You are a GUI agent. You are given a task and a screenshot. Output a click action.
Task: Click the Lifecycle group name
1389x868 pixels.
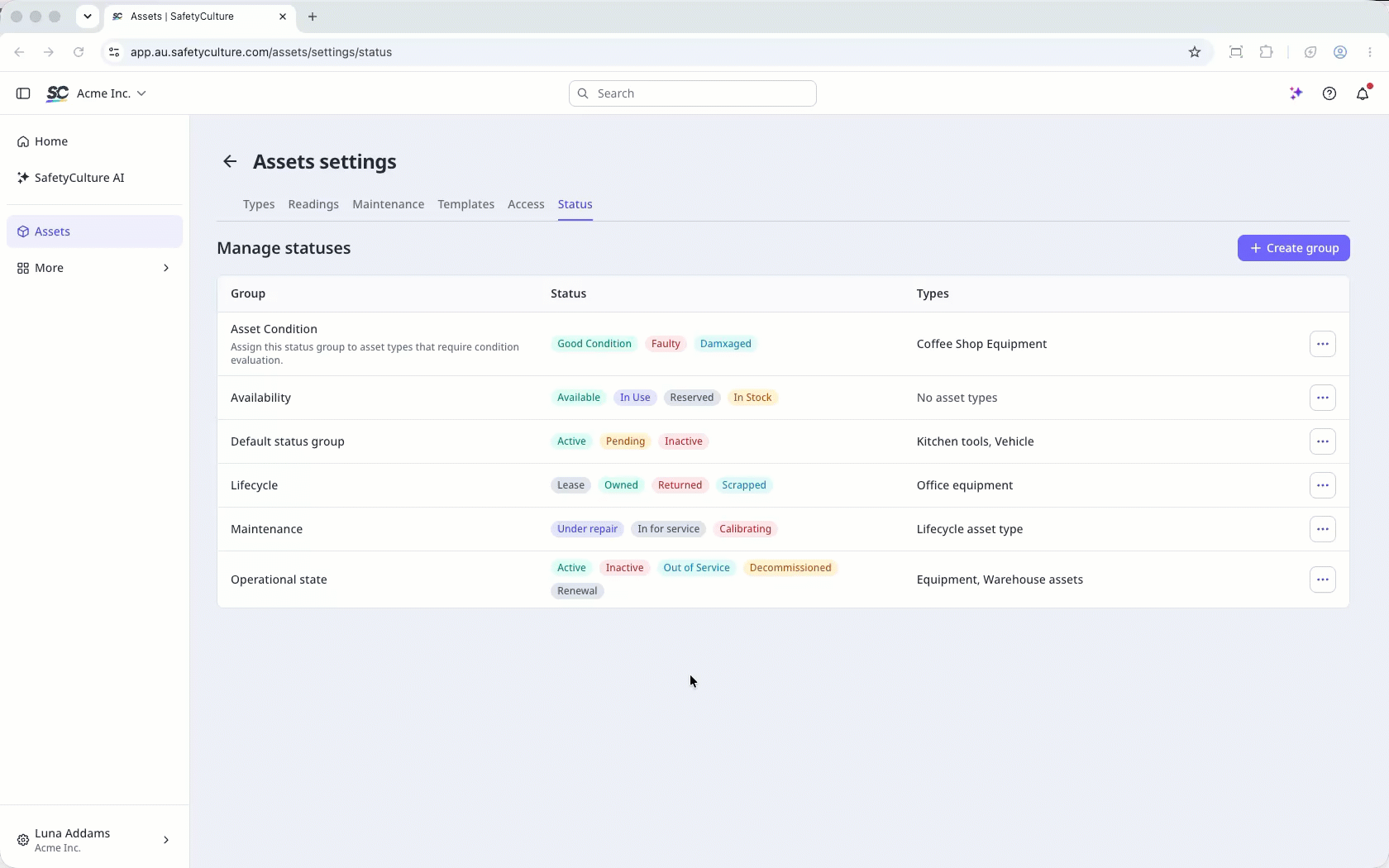(x=254, y=485)
